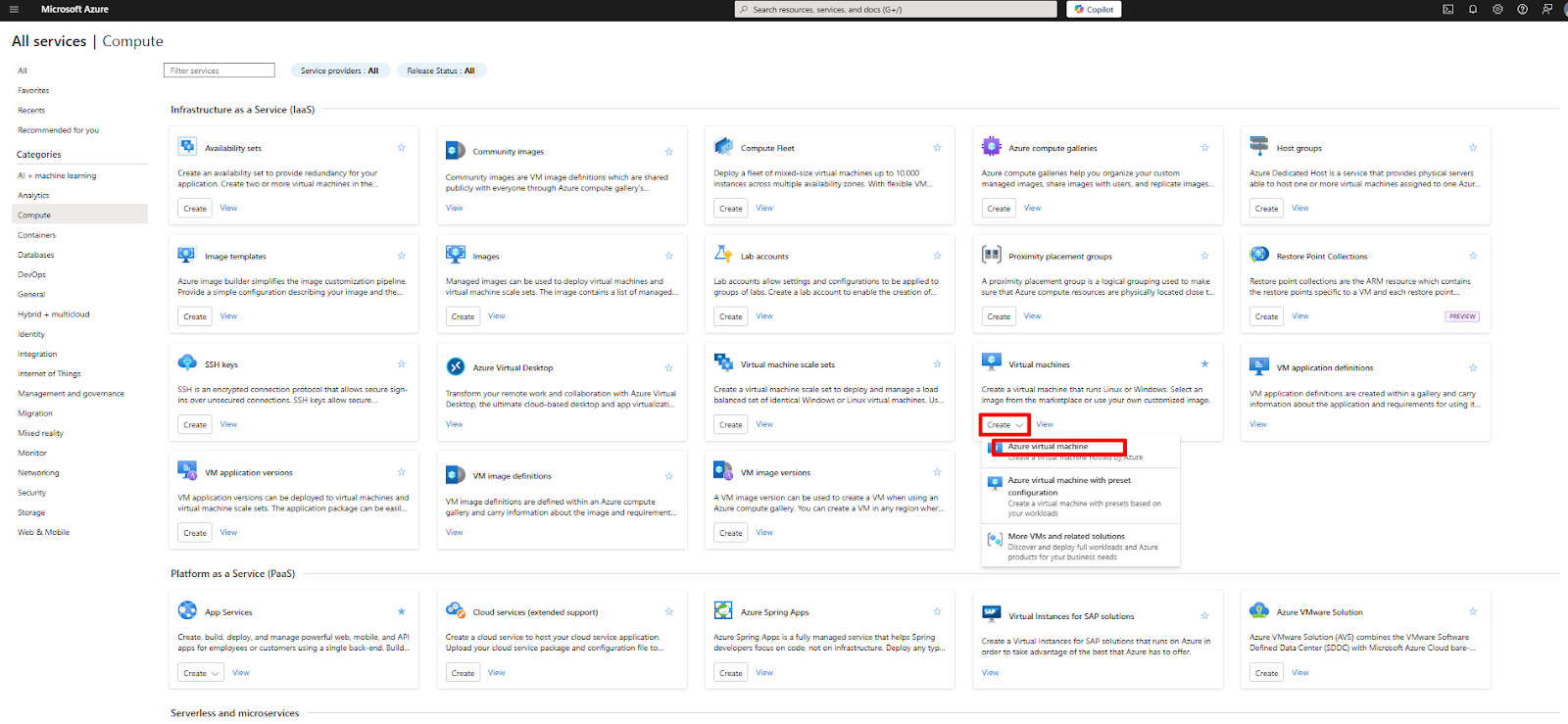Select the Networking category
The width and height of the screenshot is (1568, 724).
pos(38,472)
